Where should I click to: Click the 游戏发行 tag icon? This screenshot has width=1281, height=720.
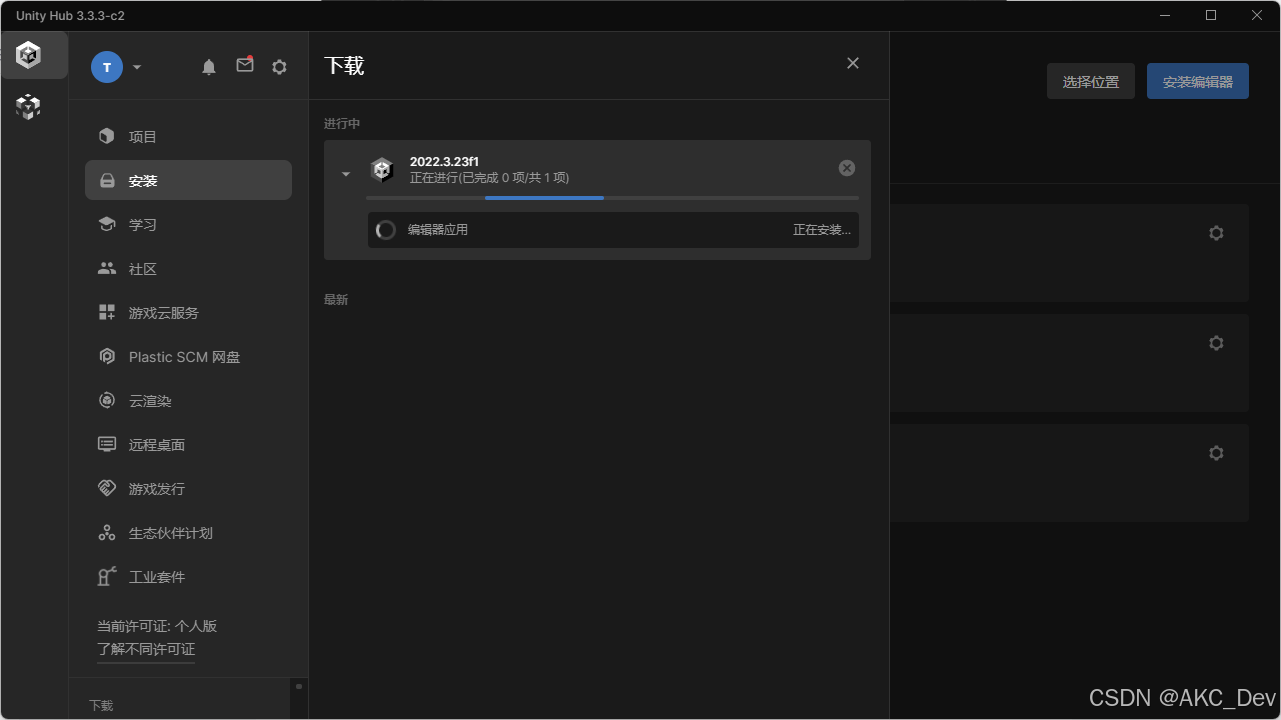coord(107,488)
